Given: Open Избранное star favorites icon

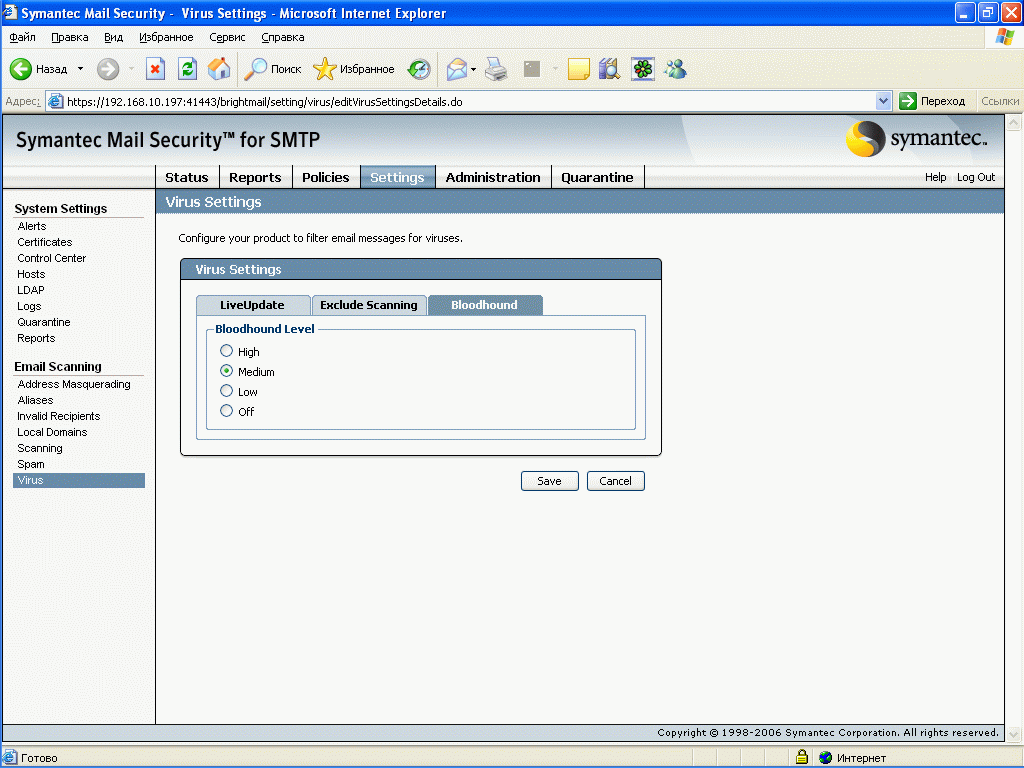Looking at the screenshot, I should pos(324,69).
